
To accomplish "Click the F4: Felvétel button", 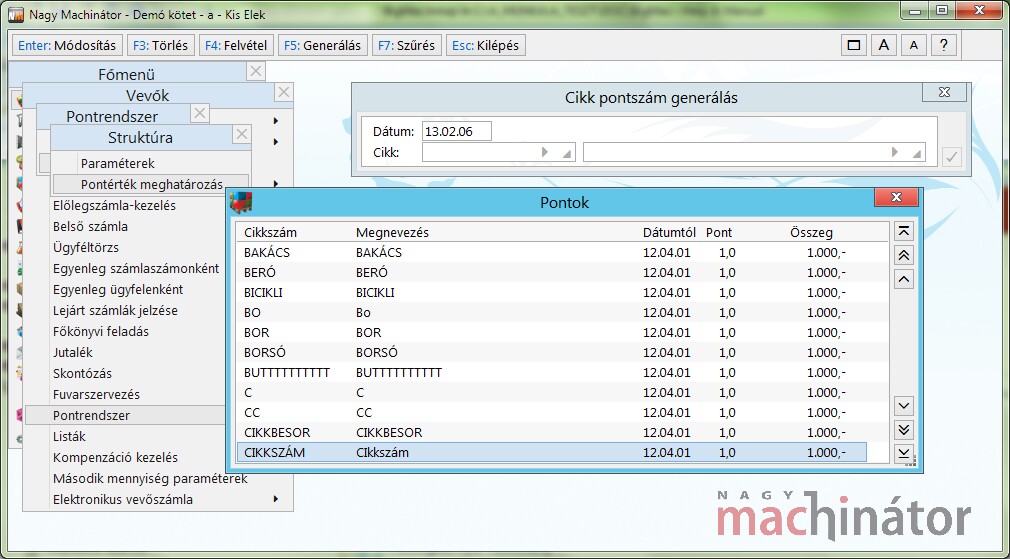I will 236,46.
